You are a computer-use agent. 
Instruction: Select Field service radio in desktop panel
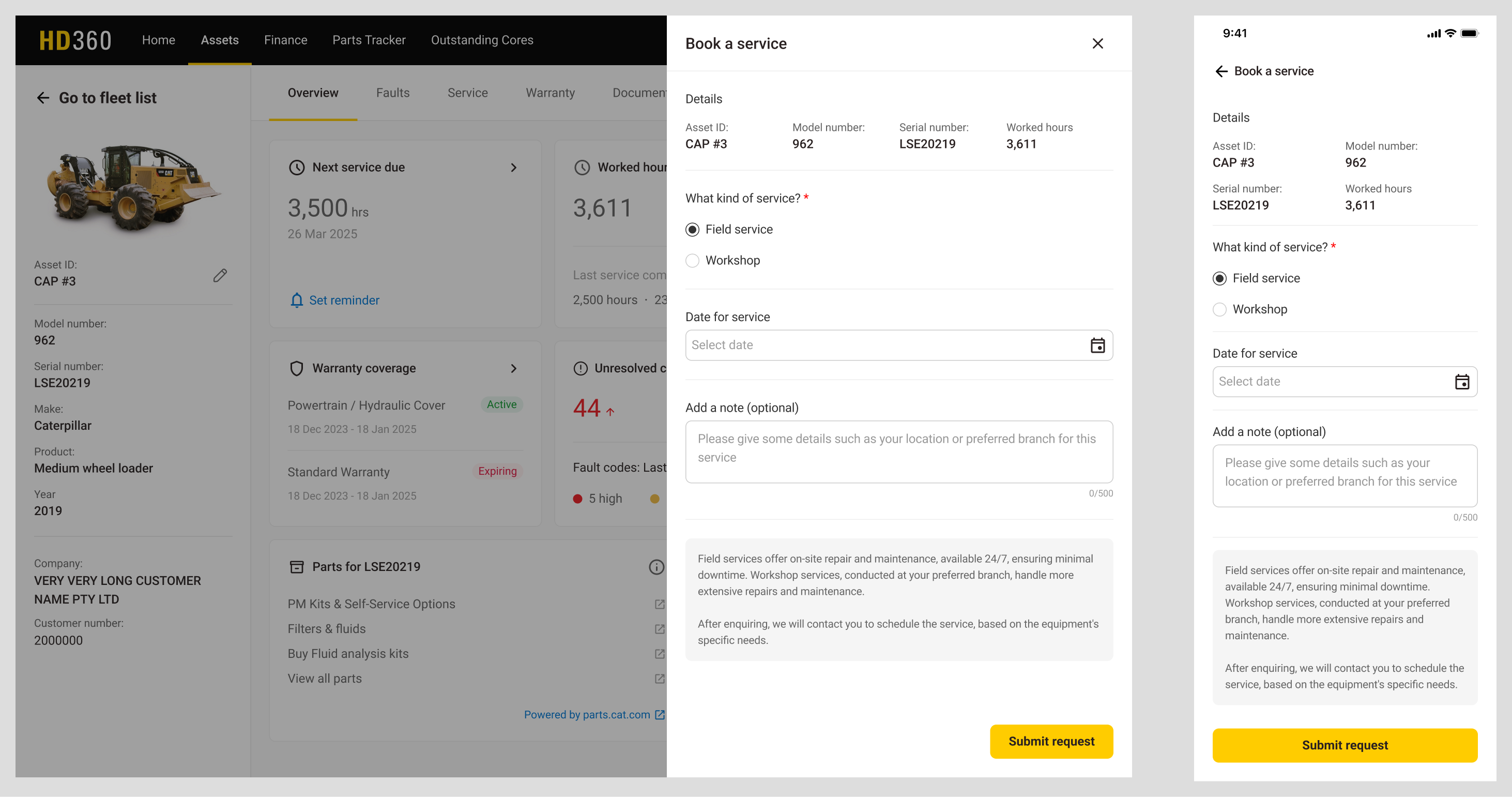692,230
